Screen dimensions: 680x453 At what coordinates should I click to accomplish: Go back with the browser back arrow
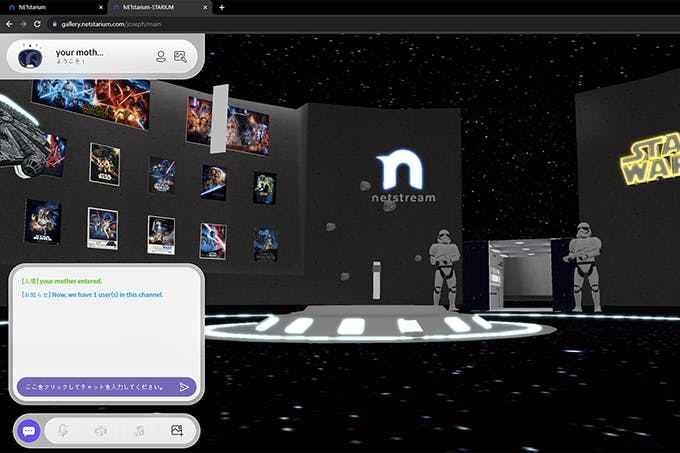click(9, 23)
